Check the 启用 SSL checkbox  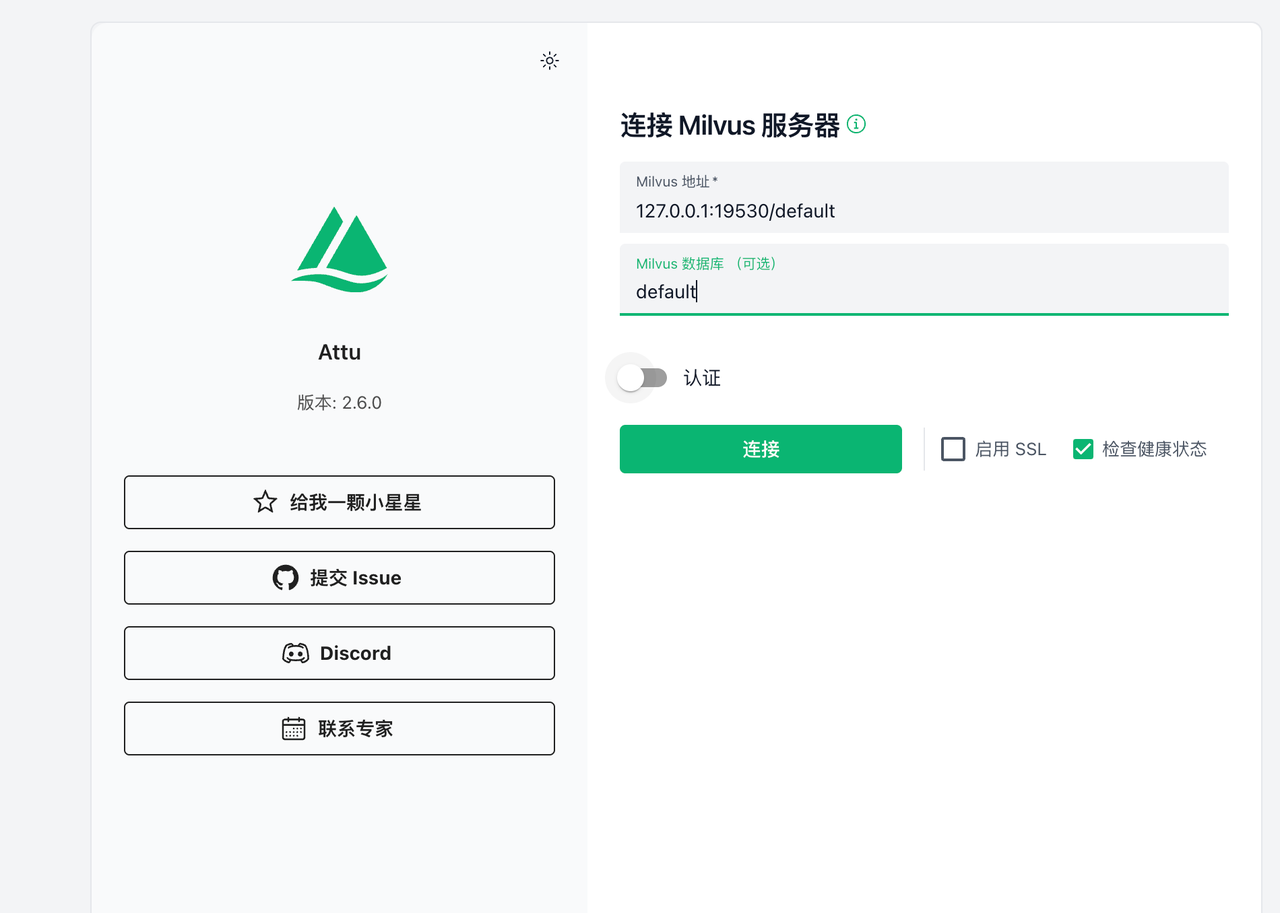[x=953, y=449]
